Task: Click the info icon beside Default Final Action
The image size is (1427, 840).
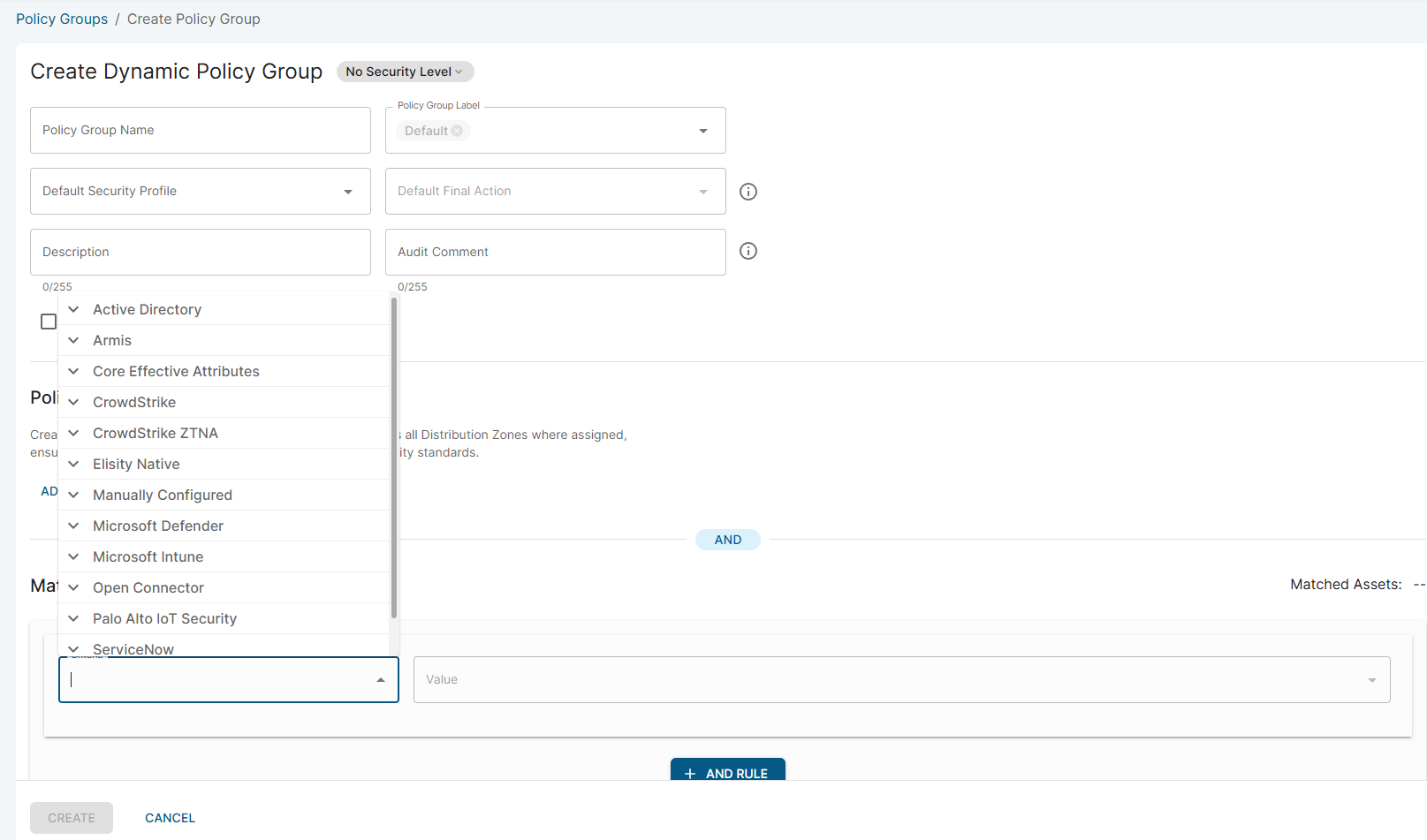Action: click(x=748, y=191)
